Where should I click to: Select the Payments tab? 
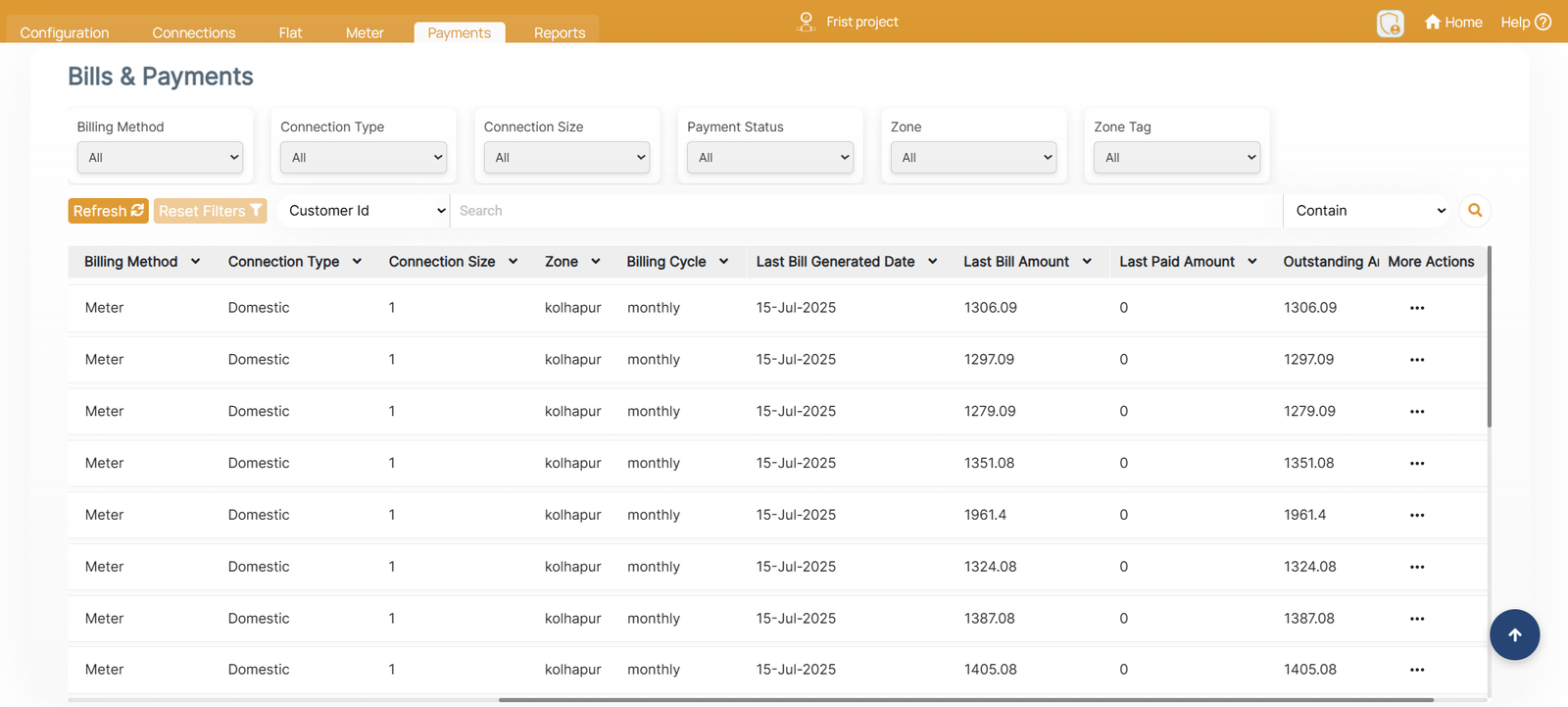(460, 32)
